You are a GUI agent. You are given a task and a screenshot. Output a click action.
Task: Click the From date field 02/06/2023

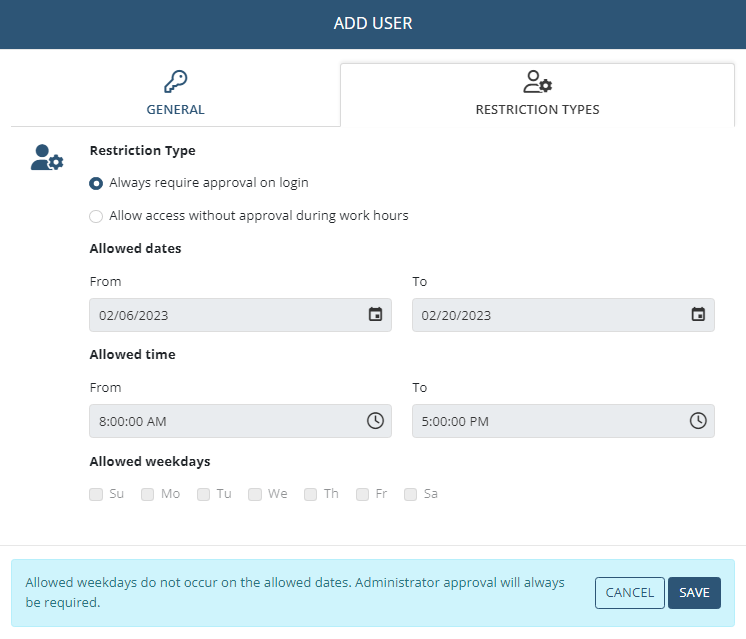[225, 315]
